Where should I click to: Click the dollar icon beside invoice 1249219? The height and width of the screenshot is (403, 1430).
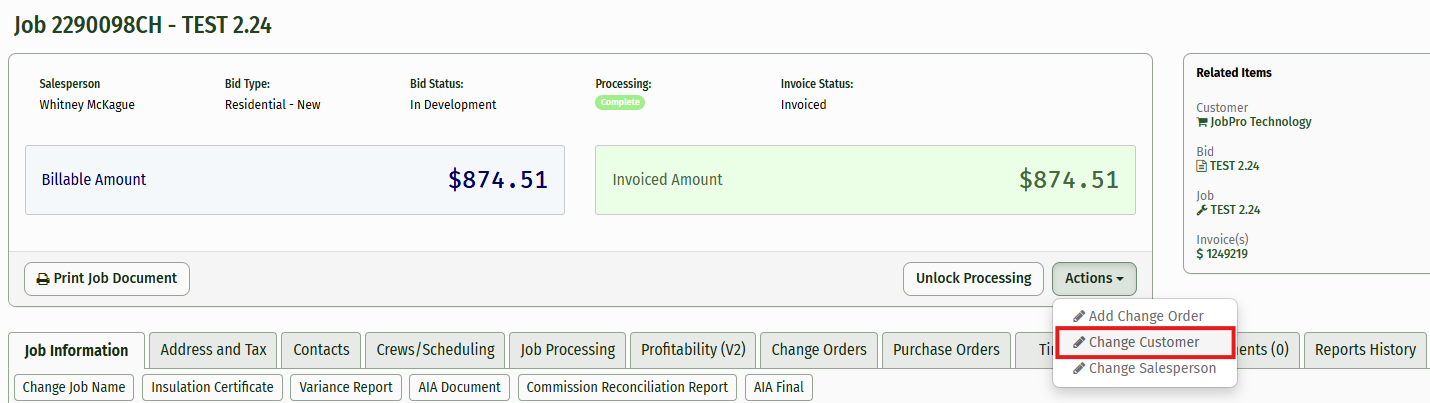point(1200,254)
